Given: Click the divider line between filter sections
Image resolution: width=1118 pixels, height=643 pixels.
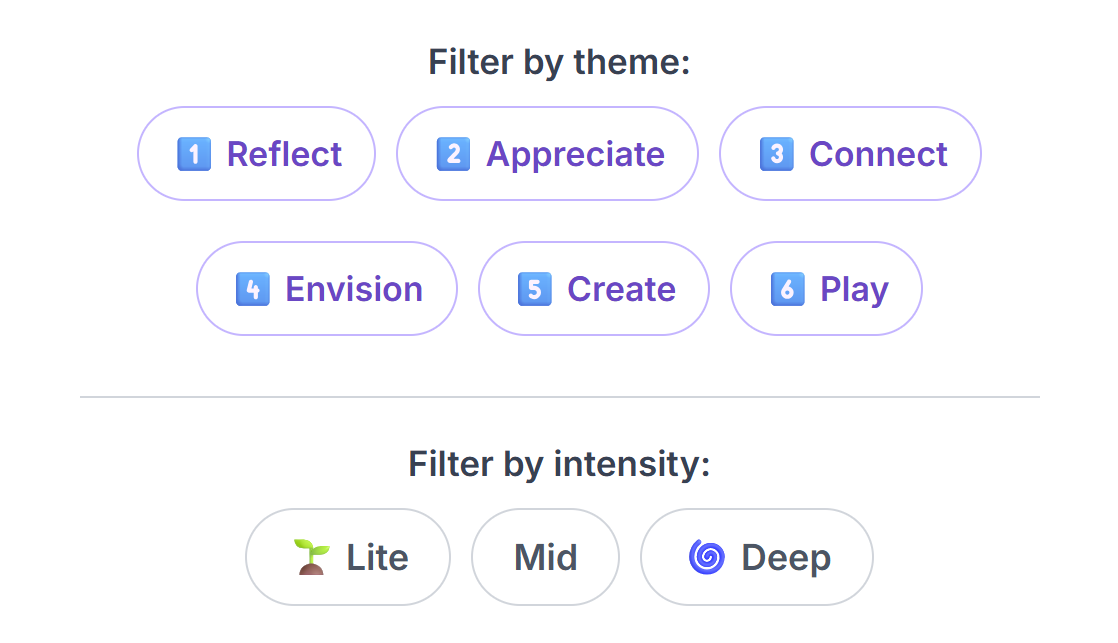Looking at the screenshot, I should tap(559, 397).
